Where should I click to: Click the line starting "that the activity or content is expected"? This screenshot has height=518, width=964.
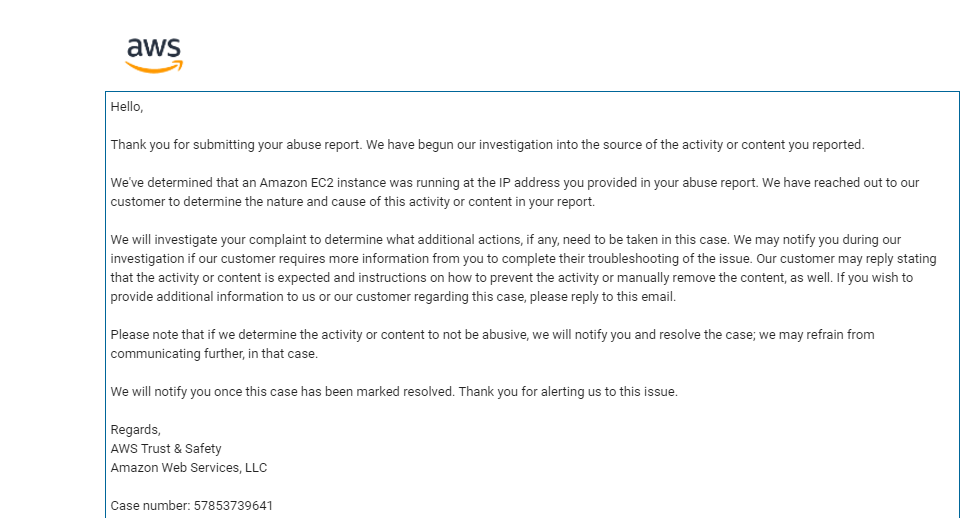(x=512, y=278)
